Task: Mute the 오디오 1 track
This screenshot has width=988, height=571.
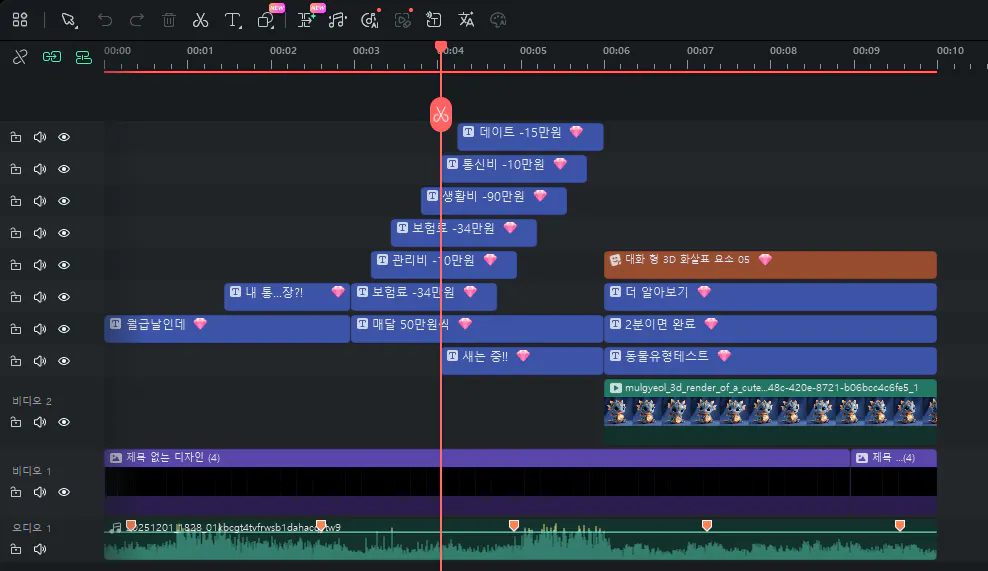Action: (x=40, y=549)
